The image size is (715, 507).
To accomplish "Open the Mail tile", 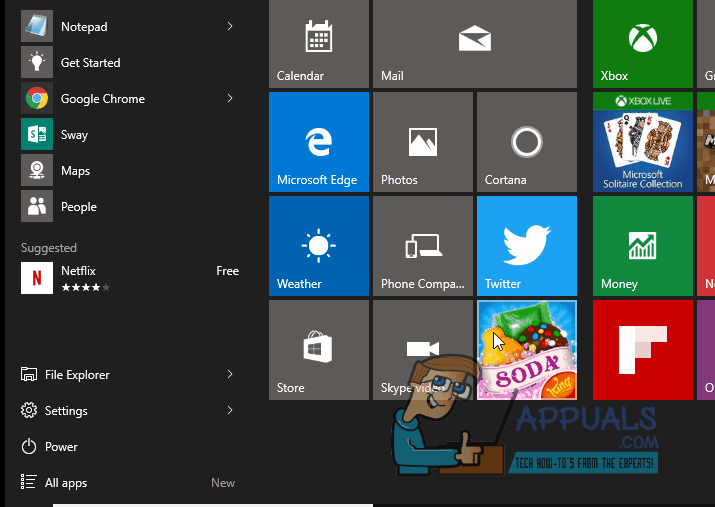I will coord(475,44).
